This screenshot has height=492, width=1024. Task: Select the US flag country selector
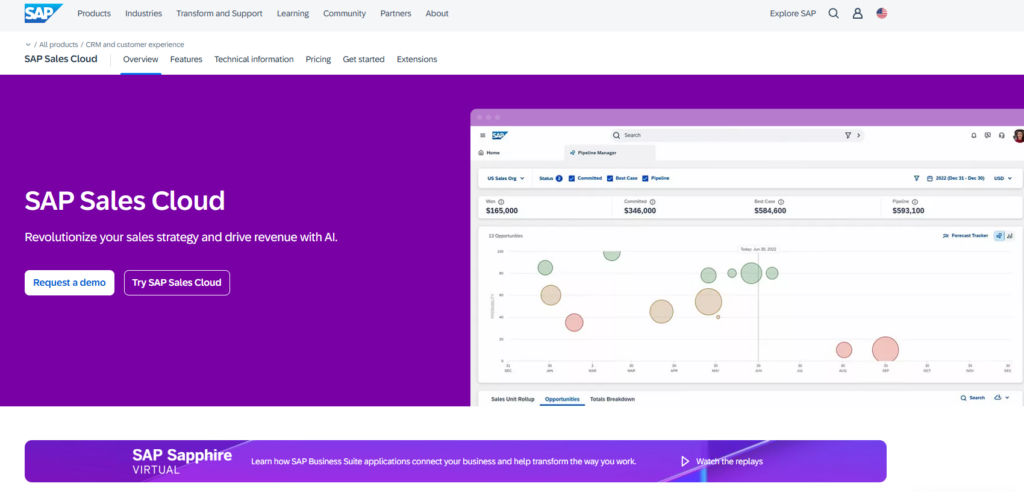pos(882,13)
